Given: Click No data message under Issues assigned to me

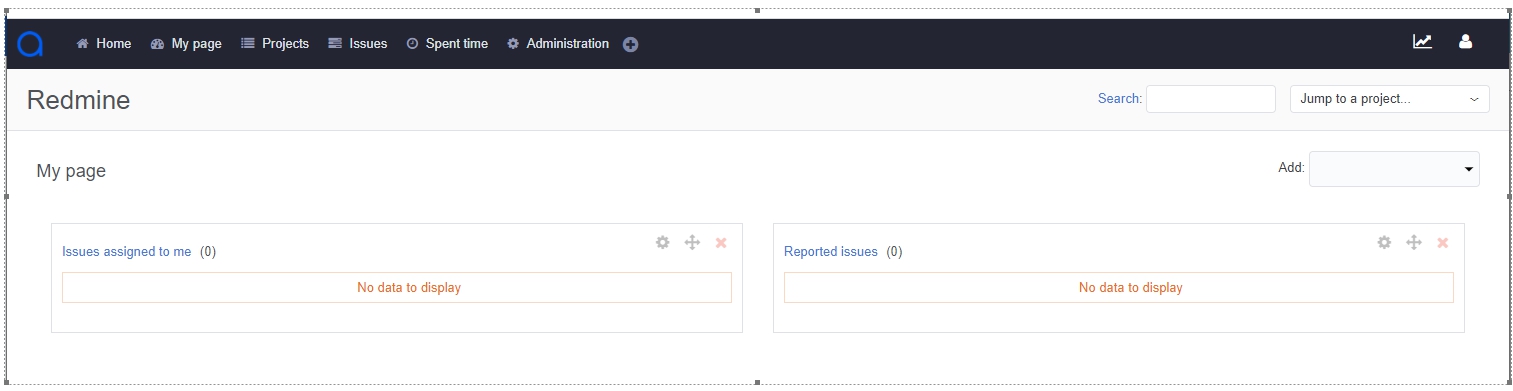Looking at the screenshot, I should [397, 288].
